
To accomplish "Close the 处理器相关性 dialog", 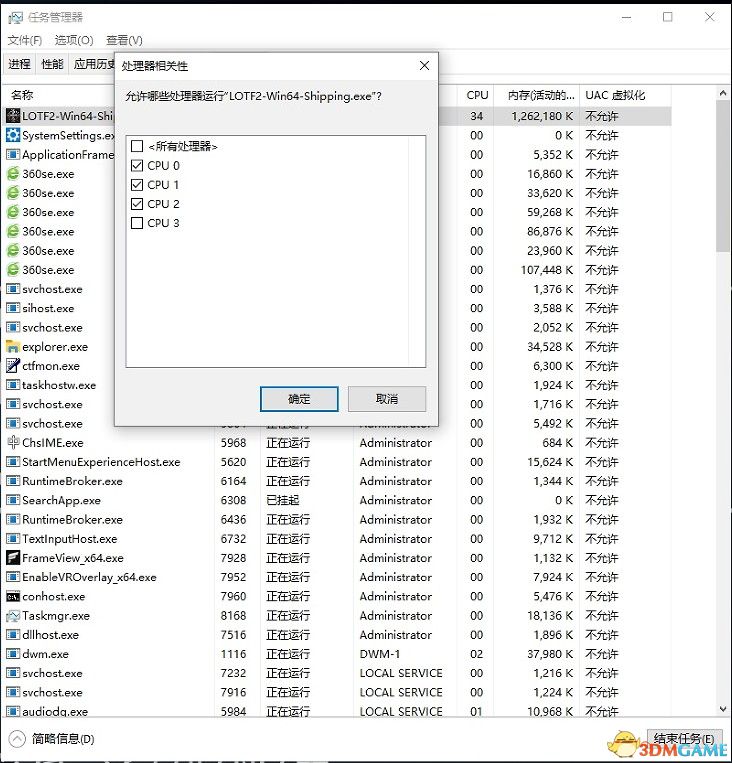I will click(x=424, y=66).
